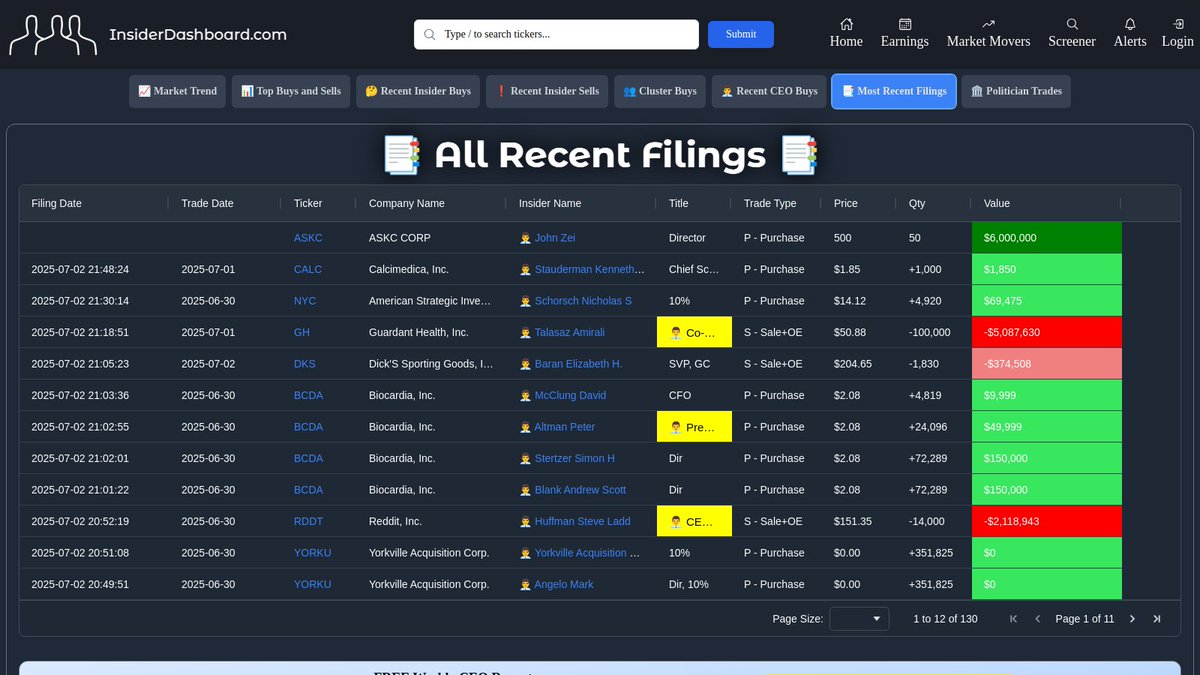Open the Screener via magnifier icon
1200x675 pixels.
[x=1072, y=24]
